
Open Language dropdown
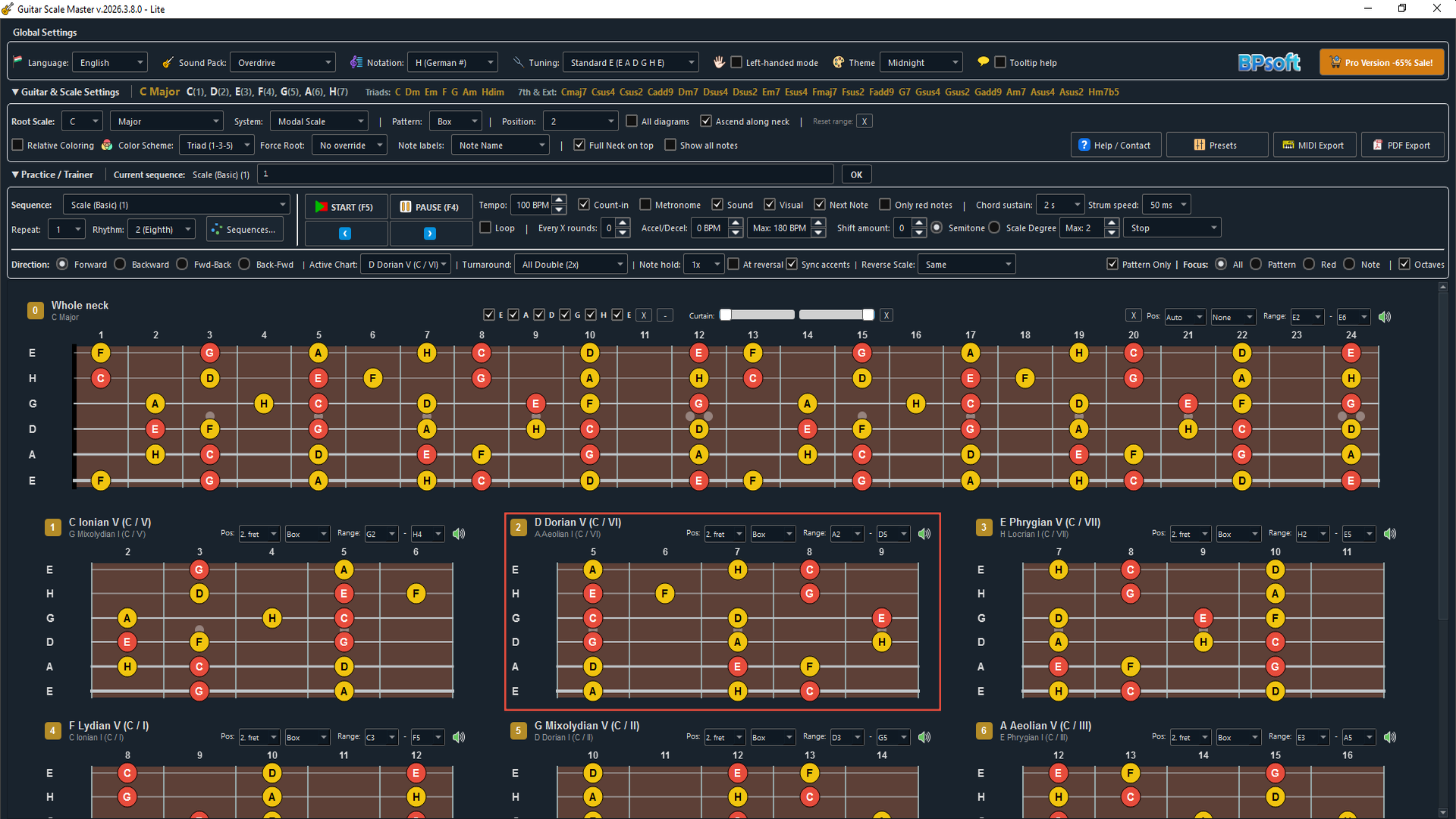pos(110,62)
